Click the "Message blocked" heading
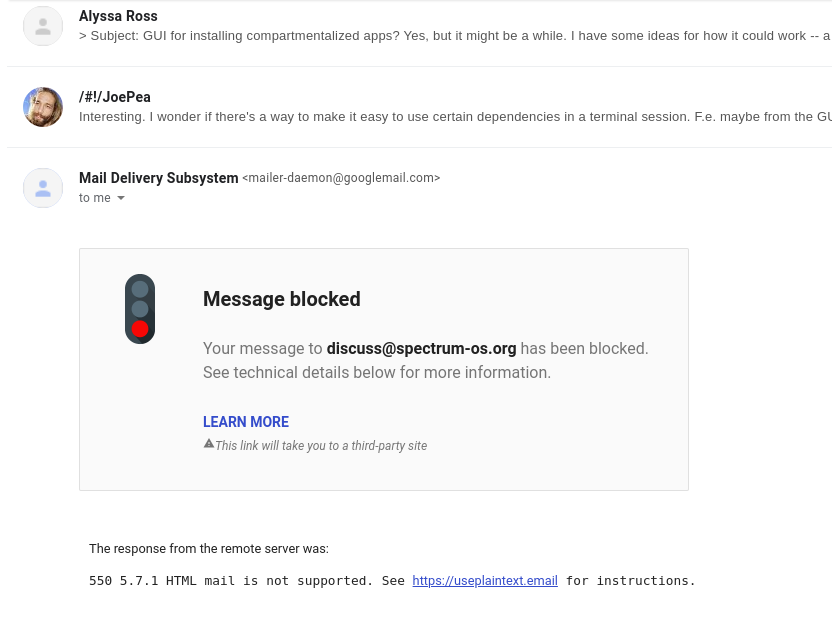The width and height of the screenshot is (832, 634). [282, 299]
